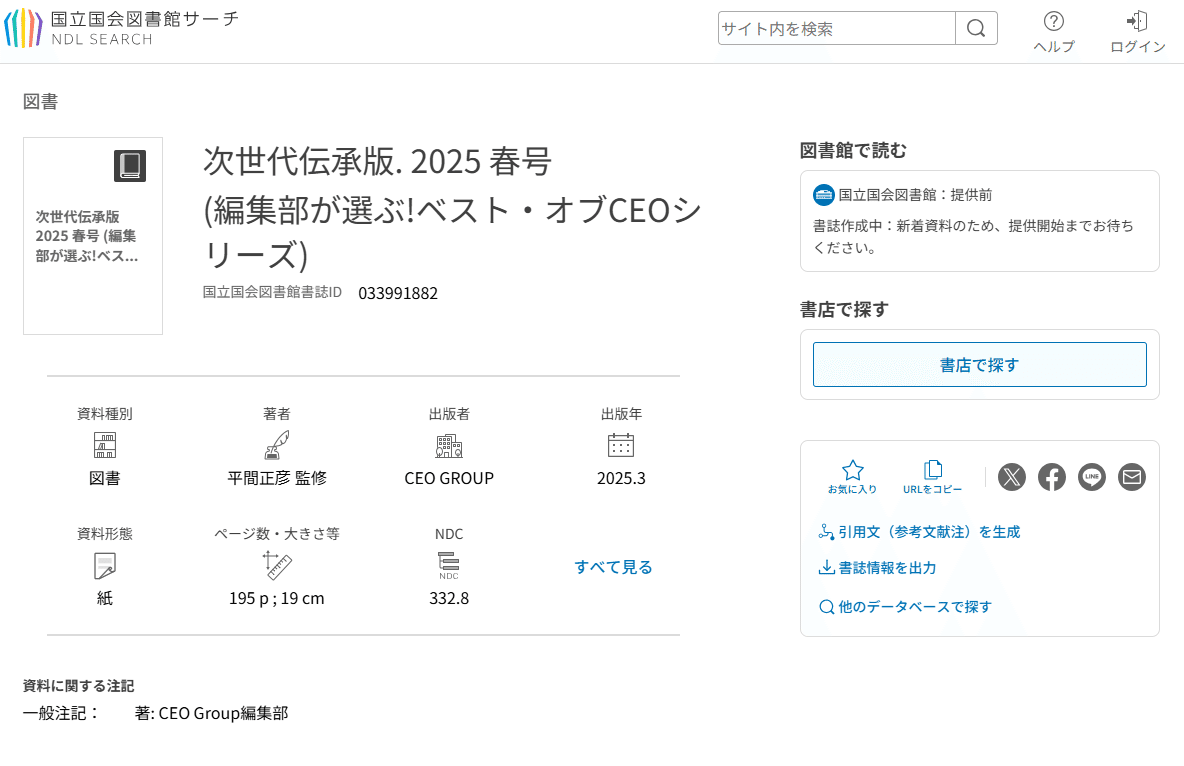Click the NDC value 332.8

(x=449, y=598)
